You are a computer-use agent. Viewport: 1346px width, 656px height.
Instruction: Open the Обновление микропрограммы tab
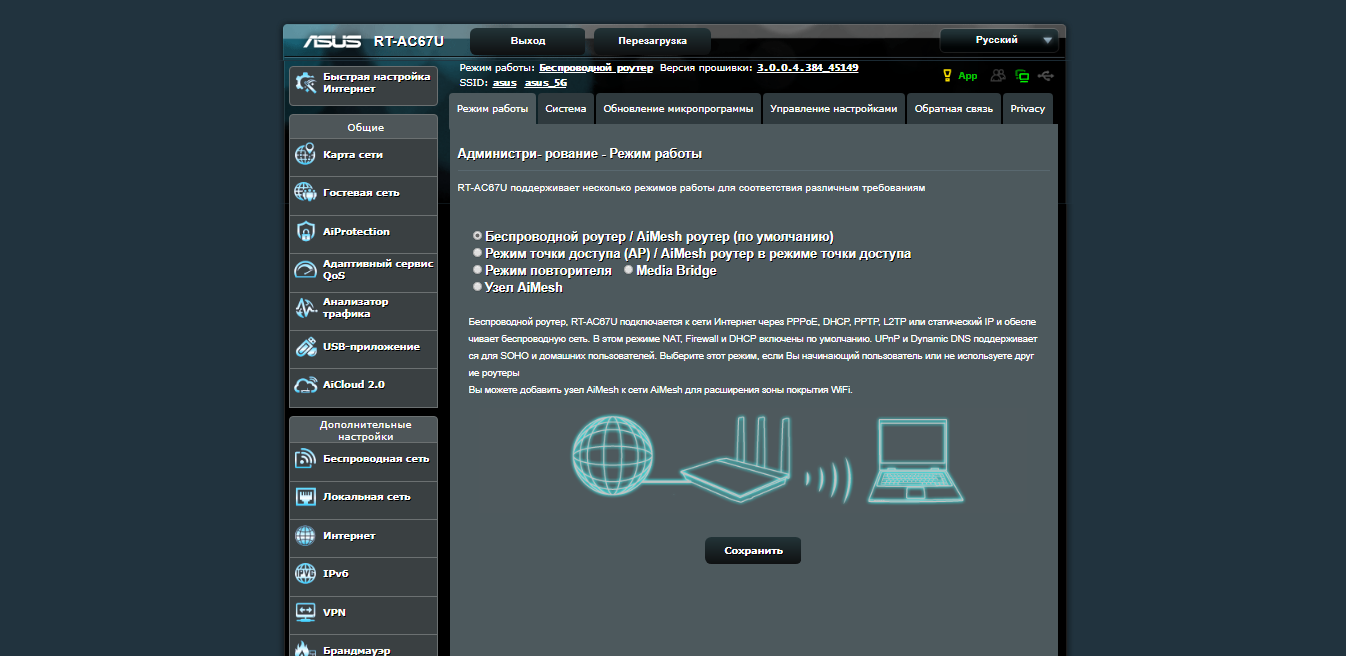[678, 109]
